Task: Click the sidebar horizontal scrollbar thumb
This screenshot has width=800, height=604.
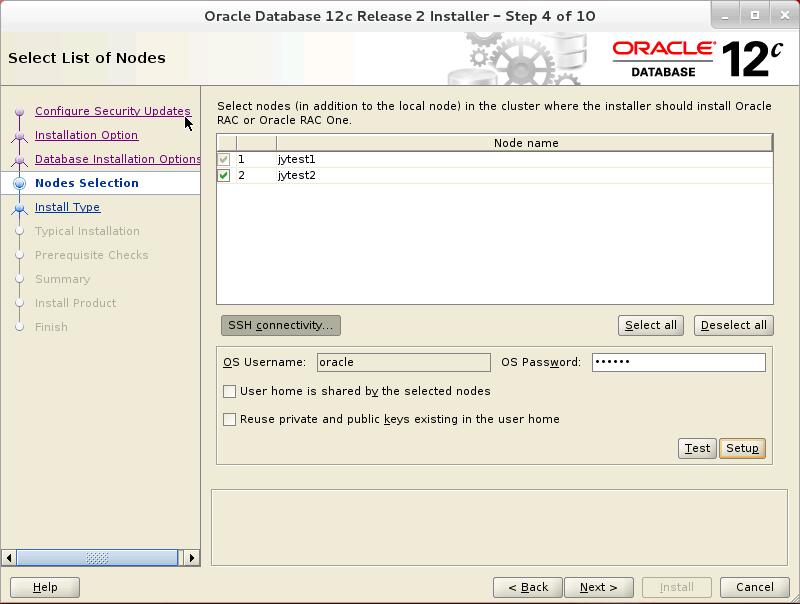Action: 97,558
